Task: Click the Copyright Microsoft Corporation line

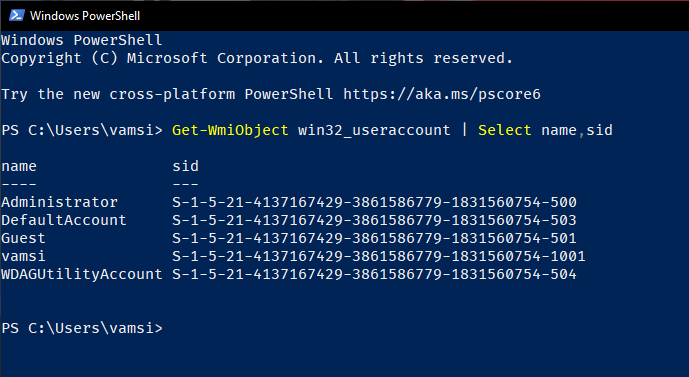Action: pyautogui.click(x=257, y=58)
